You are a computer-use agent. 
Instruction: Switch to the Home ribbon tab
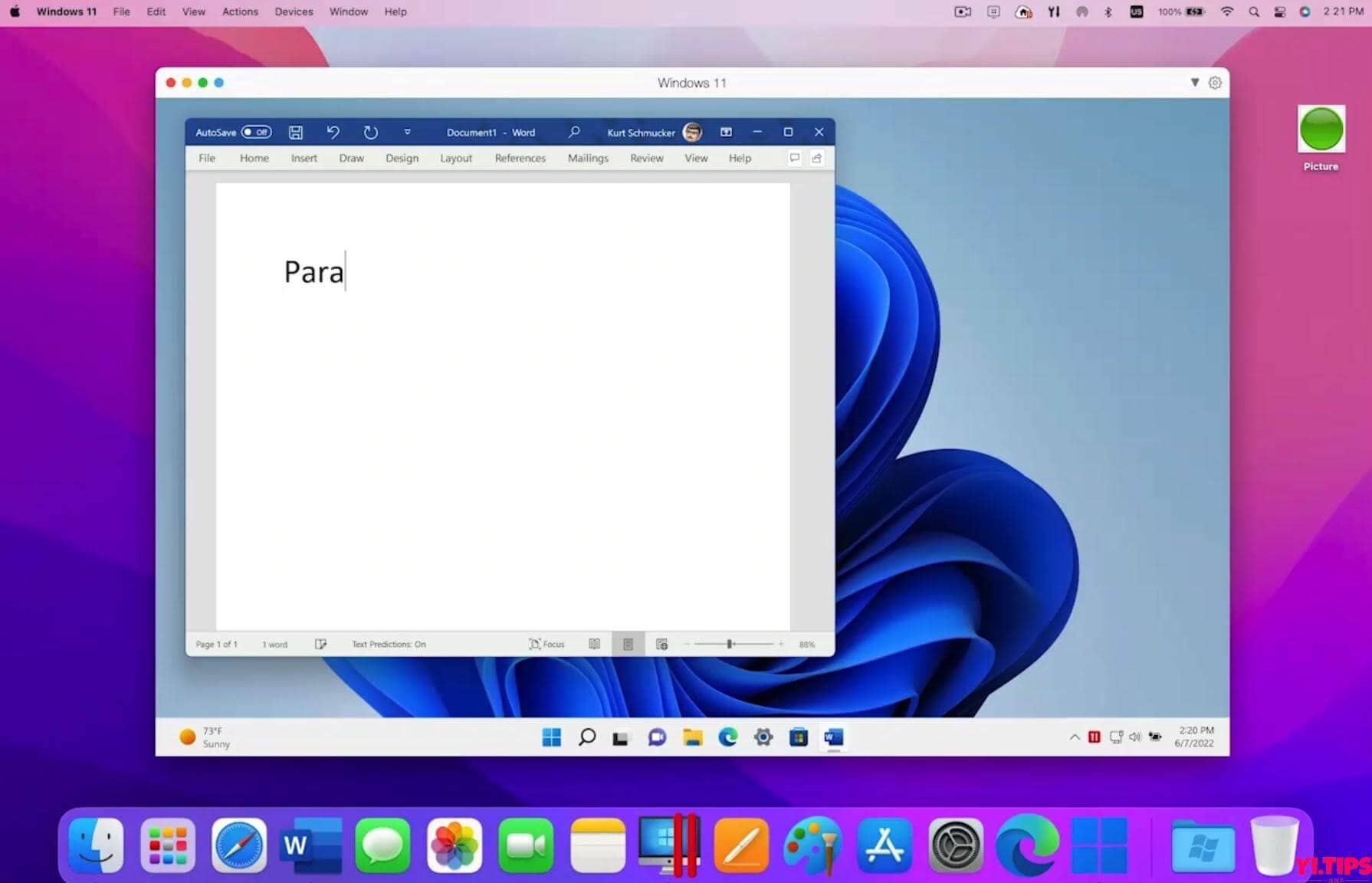254,158
